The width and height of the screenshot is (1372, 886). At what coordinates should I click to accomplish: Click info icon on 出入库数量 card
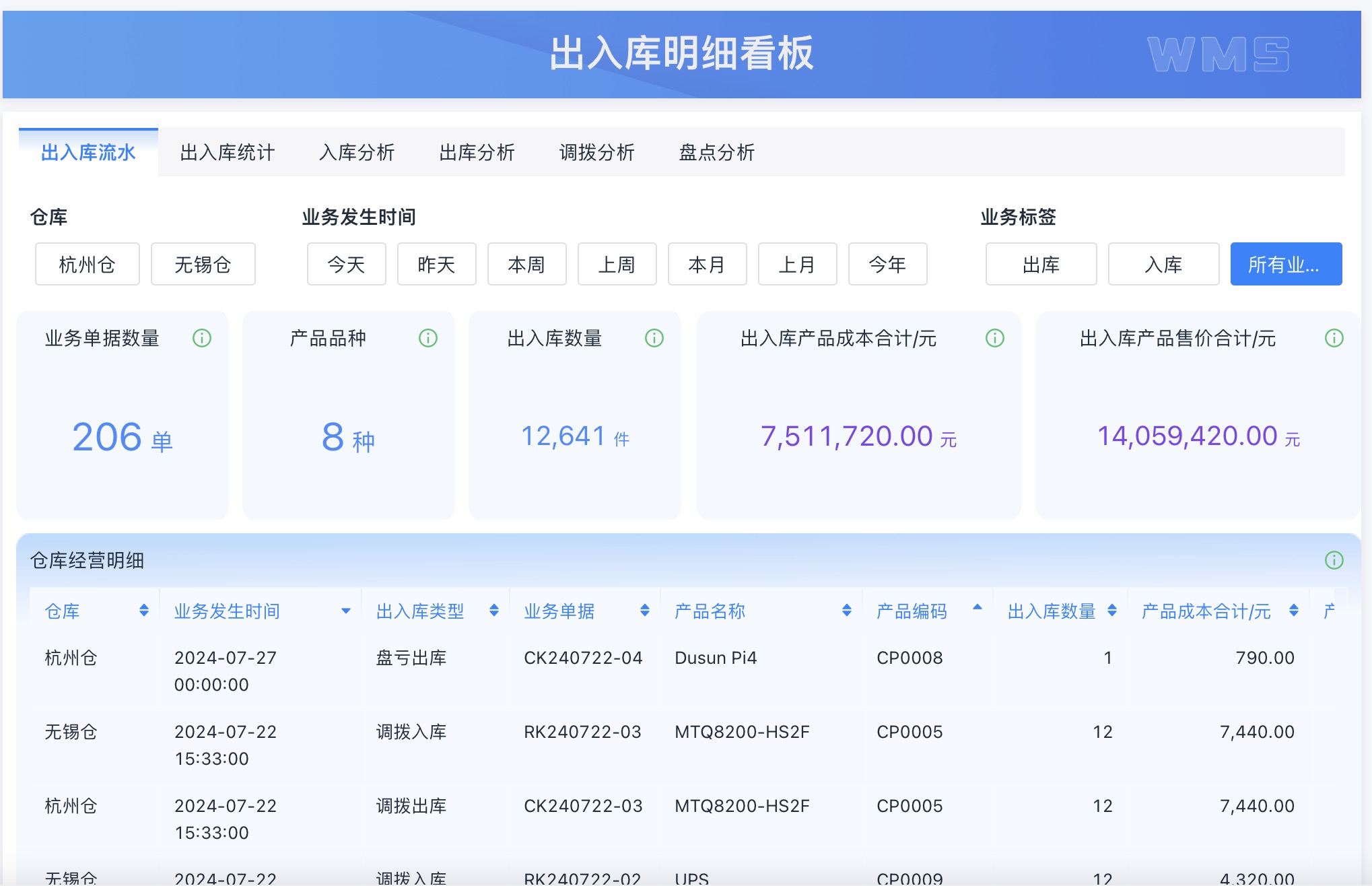pyautogui.click(x=654, y=338)
